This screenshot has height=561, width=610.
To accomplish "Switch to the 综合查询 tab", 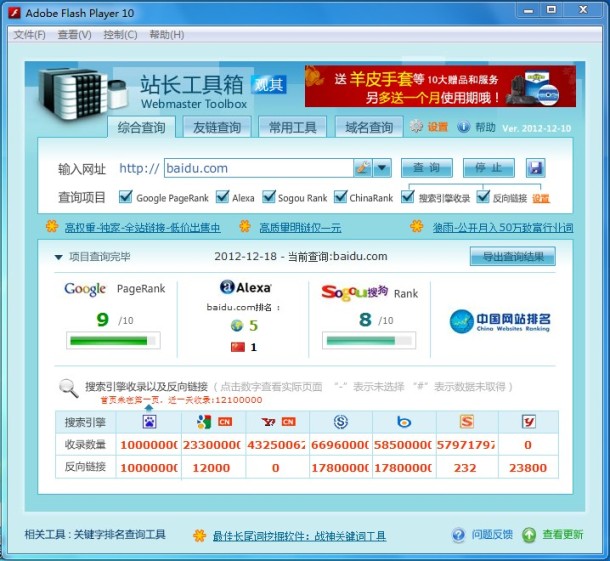I will [142, 127].
